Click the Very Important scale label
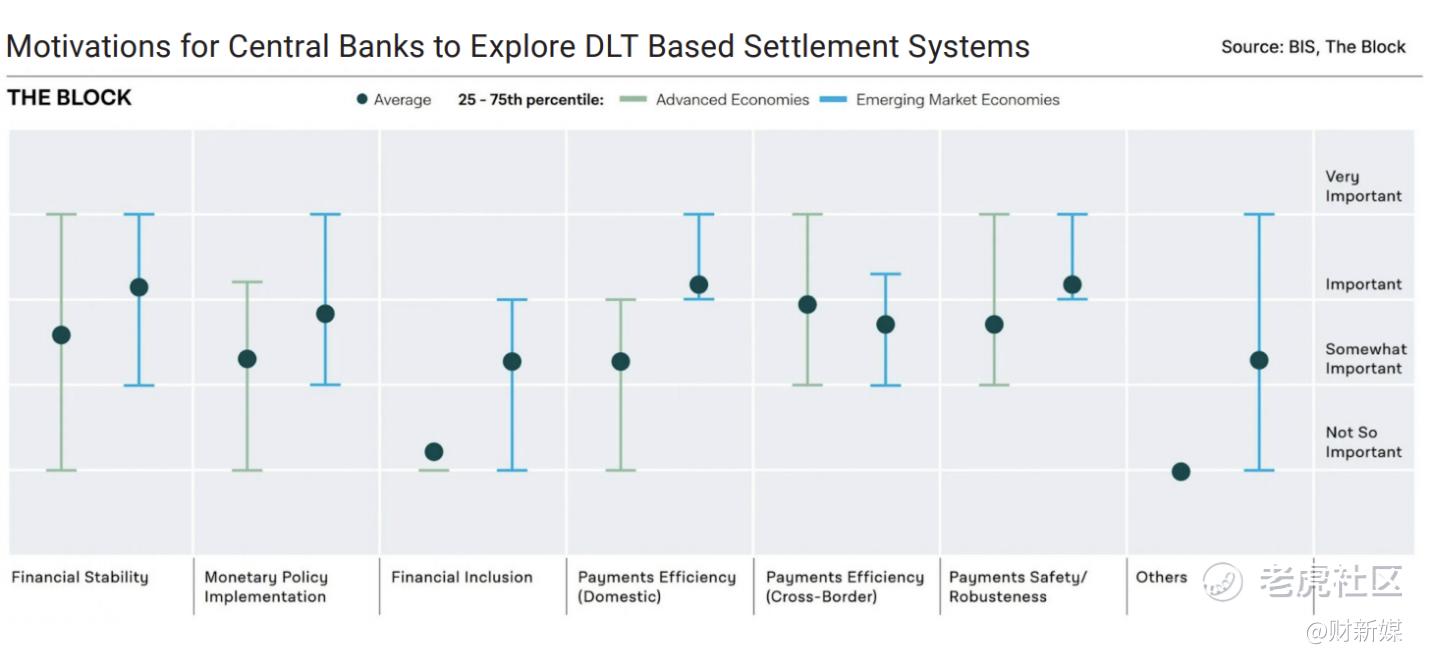This screenshot has width=1430, height=663. [1364, 186]
